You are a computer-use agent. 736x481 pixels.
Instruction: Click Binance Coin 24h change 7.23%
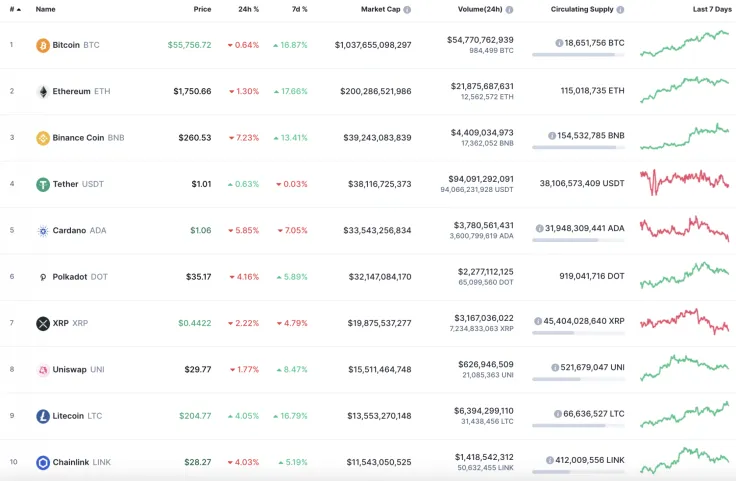pyautogui.click(x=244, y=138)
